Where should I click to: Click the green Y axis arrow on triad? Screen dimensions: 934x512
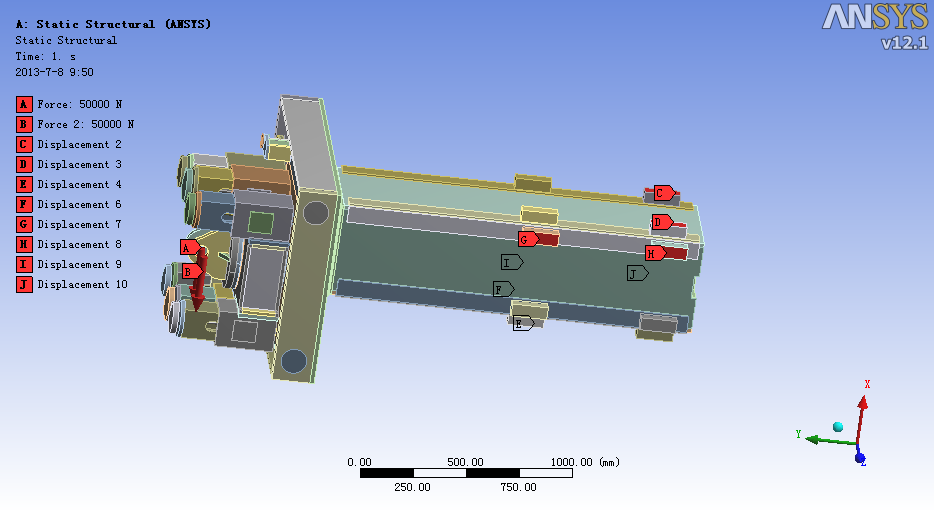(x=812, y=439)
